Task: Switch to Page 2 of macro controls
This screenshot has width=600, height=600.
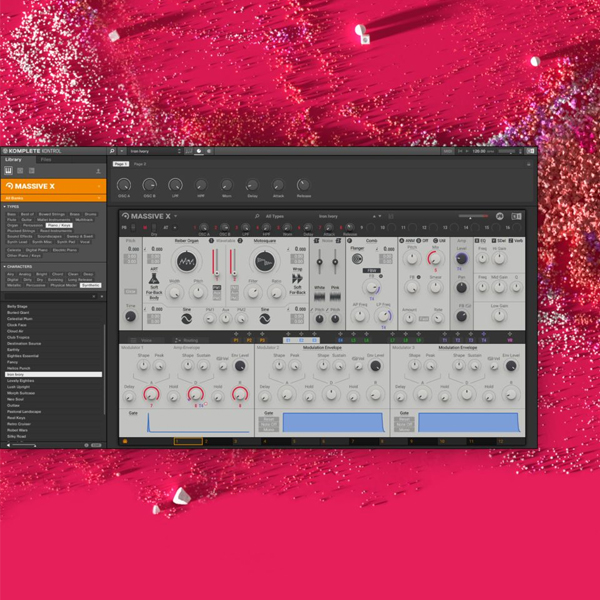Action: [140, 164]
